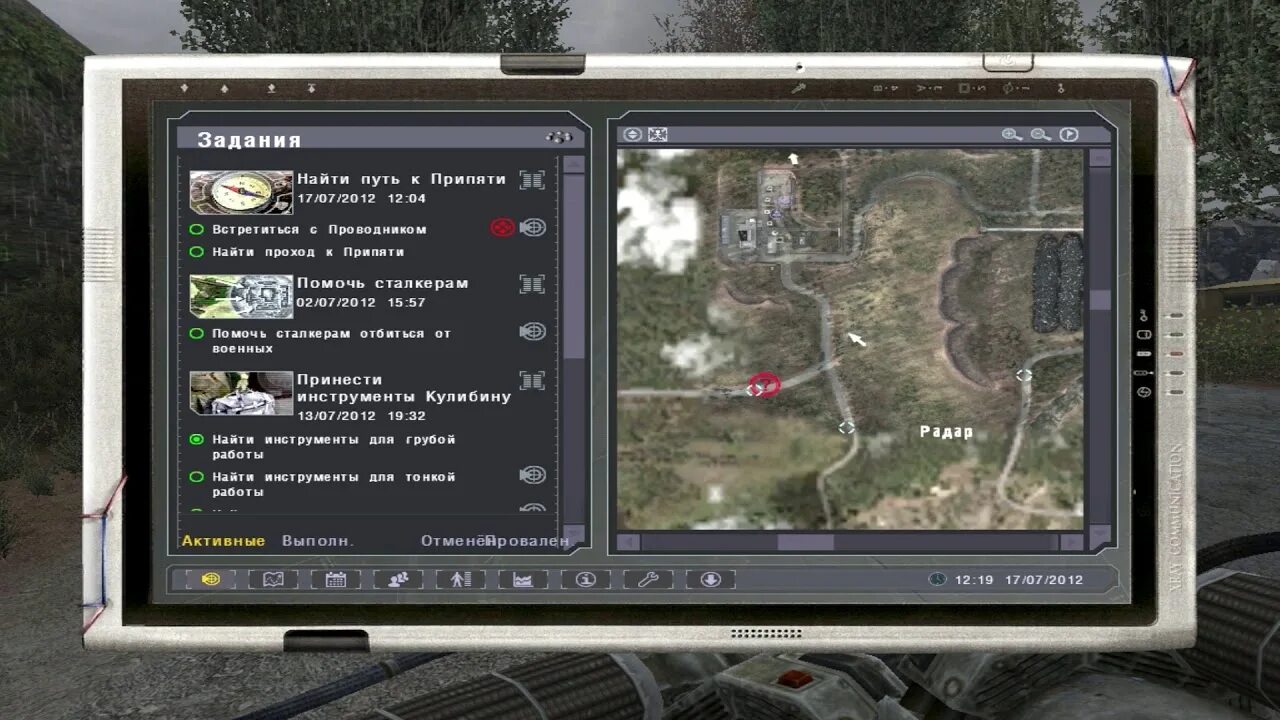Open the contacts section icon
1280x720 pixels.
pyautogui.click(x=398, y=579)
